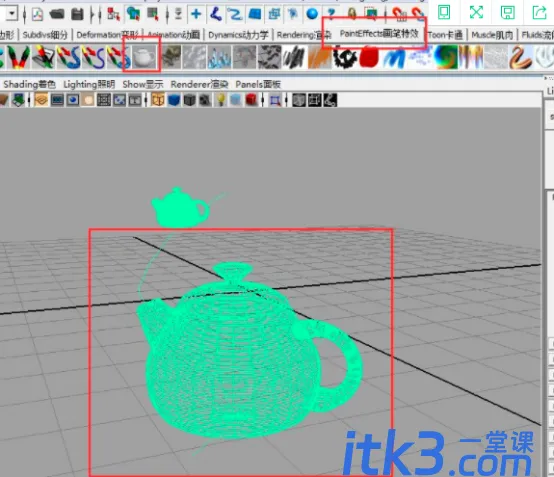Select the orange flame stripes brush
The height and width of the screenshot is (477, 554).
point(471,57)
